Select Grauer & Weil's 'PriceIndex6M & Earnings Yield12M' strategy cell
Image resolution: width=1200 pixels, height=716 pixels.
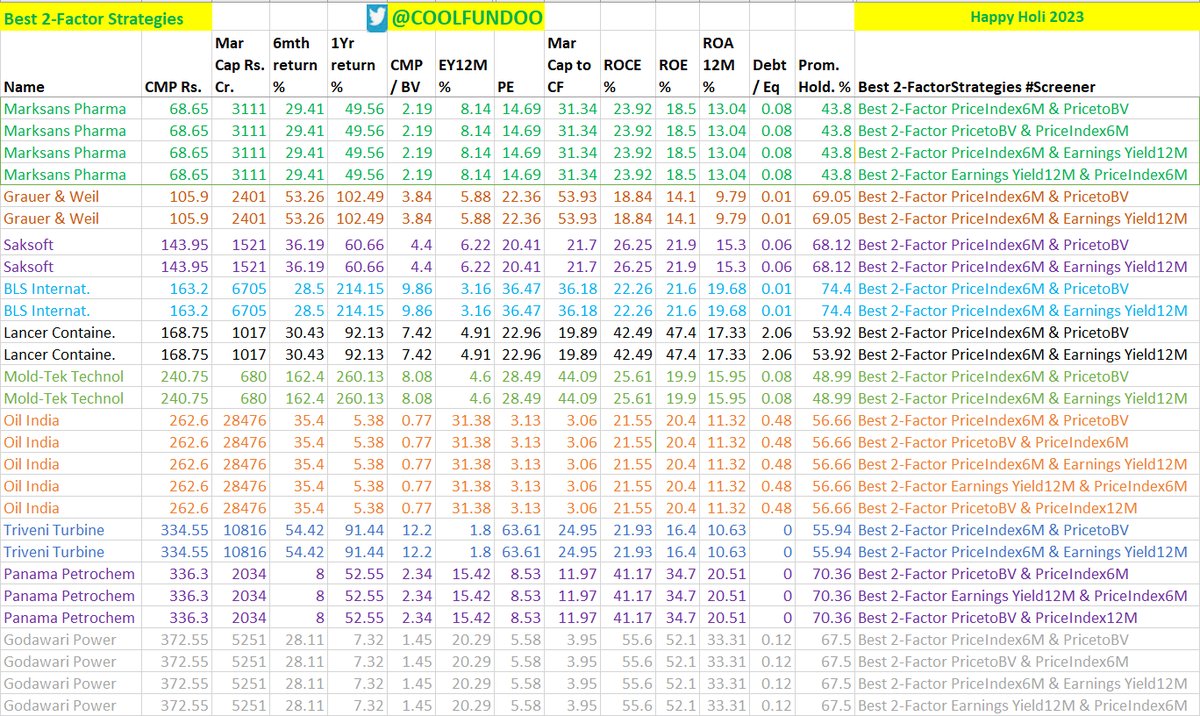click(1026, 218)
